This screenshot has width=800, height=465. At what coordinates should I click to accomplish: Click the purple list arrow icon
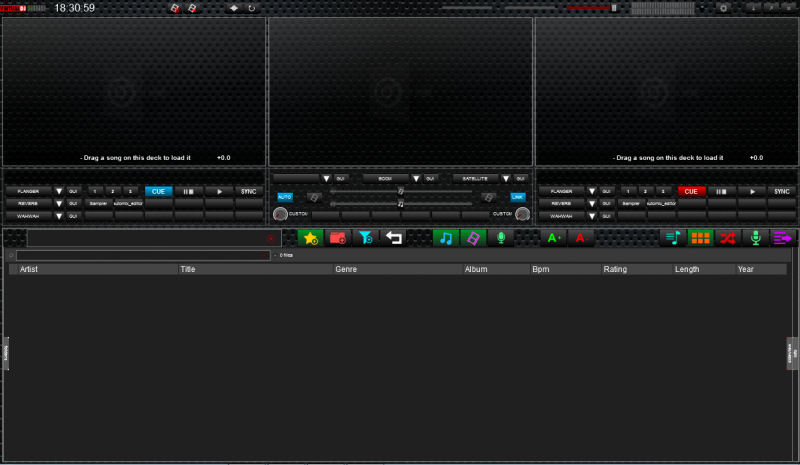click(783, 238)
